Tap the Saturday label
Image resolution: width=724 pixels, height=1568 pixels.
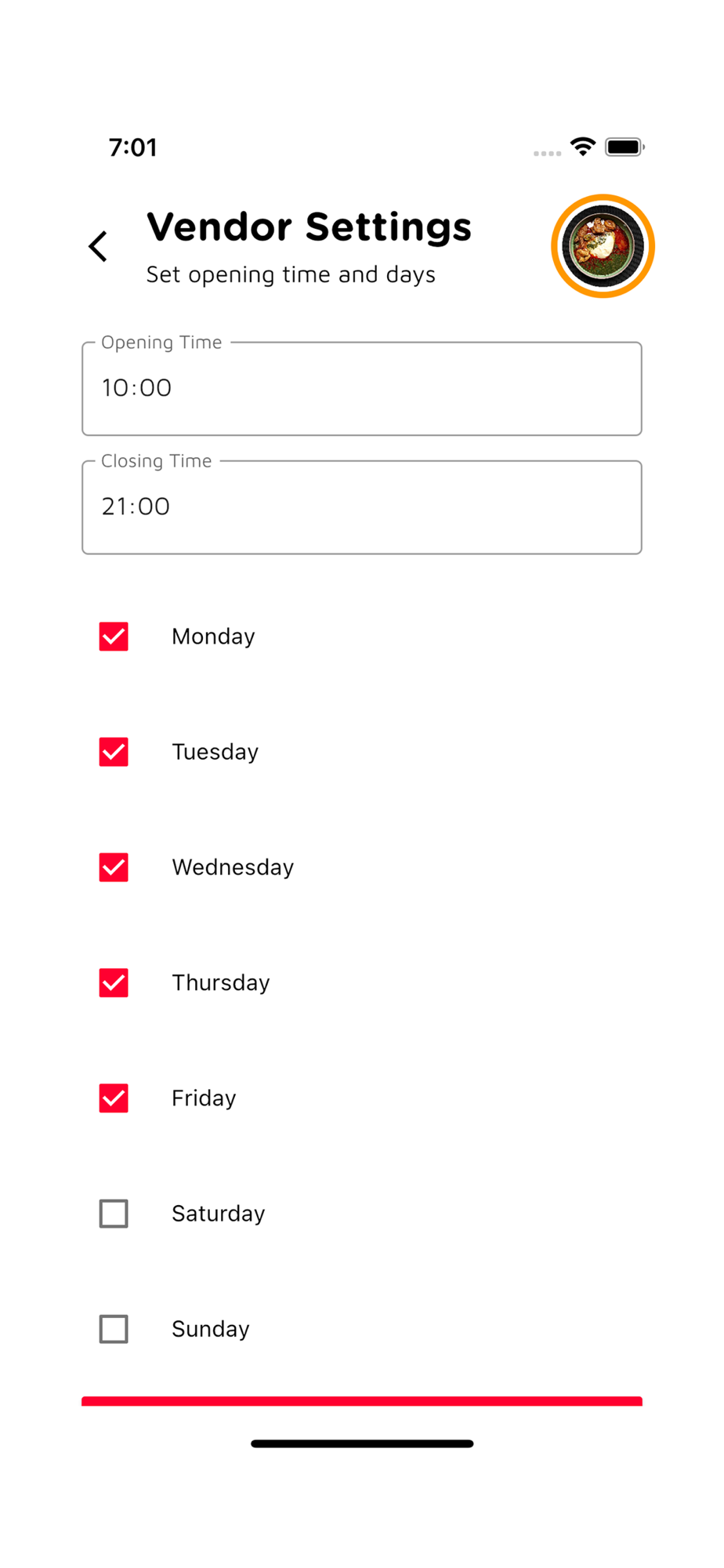(219, 1214)
